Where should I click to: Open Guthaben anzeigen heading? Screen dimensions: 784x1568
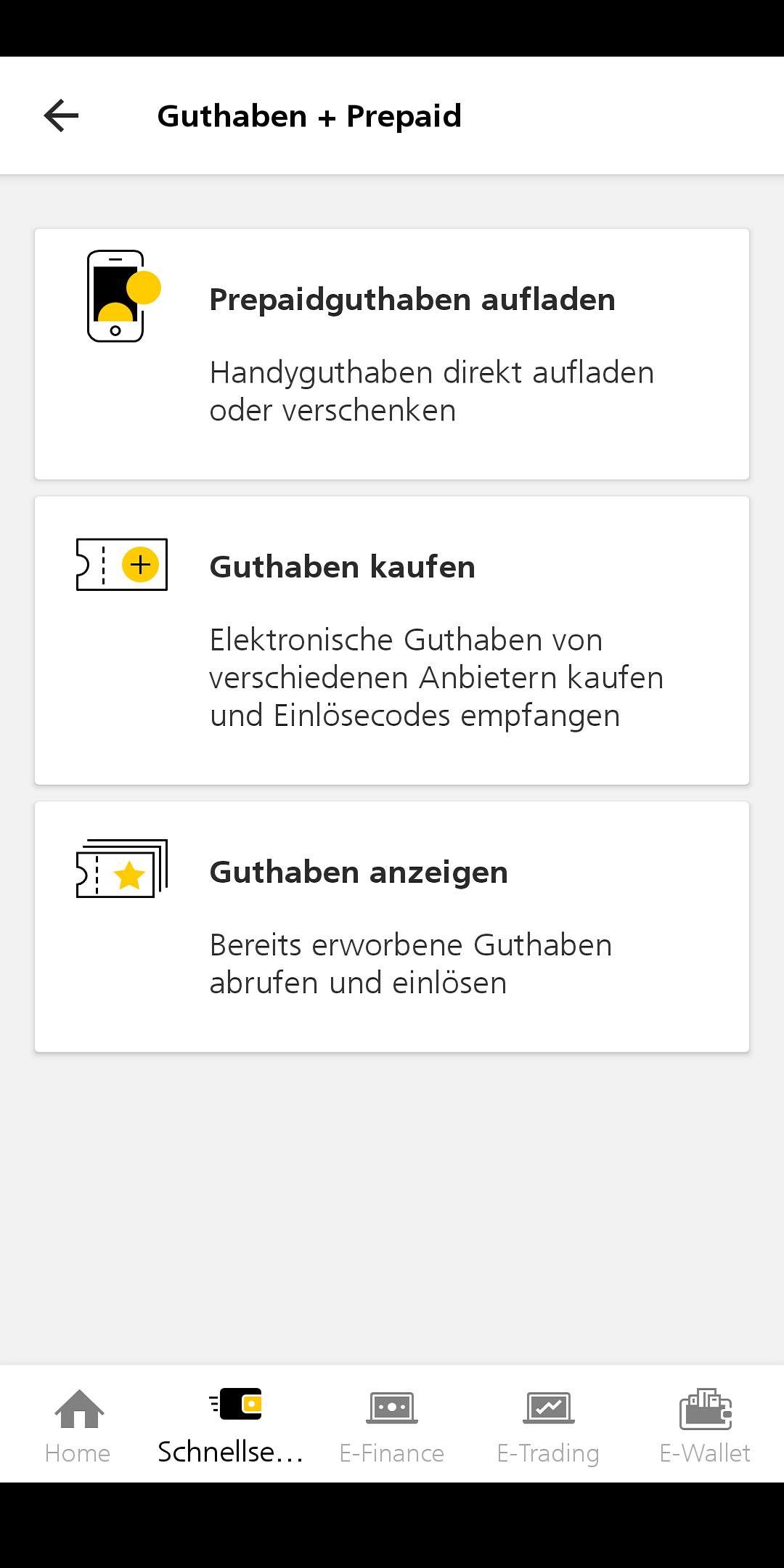[359, 873]
